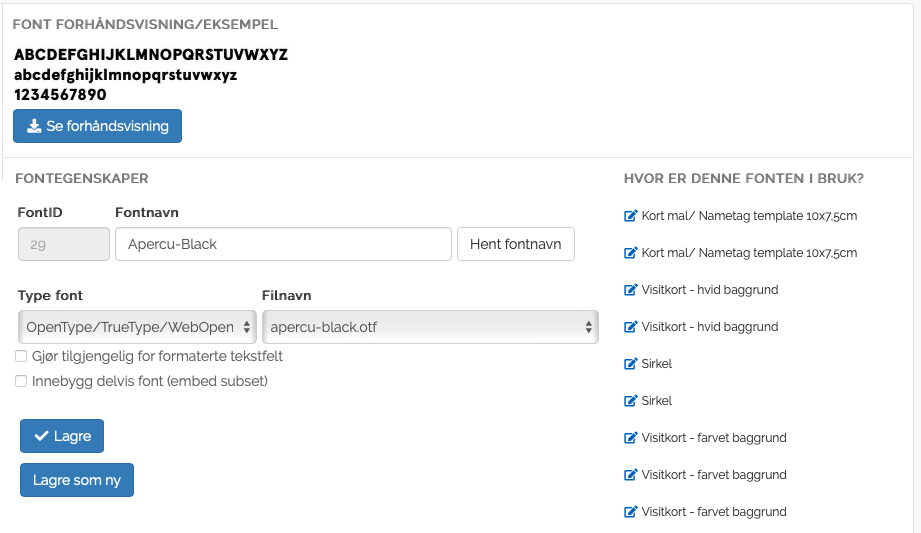Image resolution: width=921 pixels, height=533 pixels.
Task: Click the disabled FontID field
Action: pyautogui.click(x=64, y=244)
